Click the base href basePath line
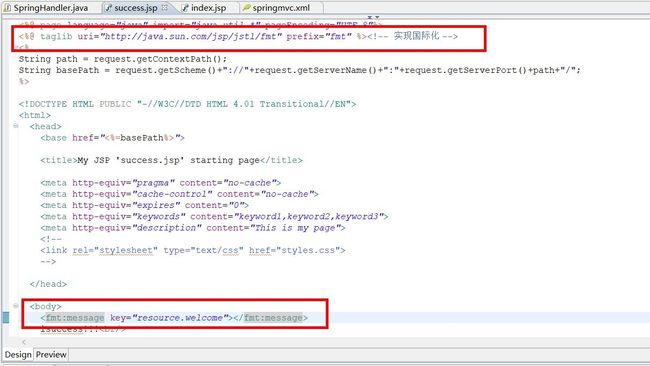 (112, 138)
